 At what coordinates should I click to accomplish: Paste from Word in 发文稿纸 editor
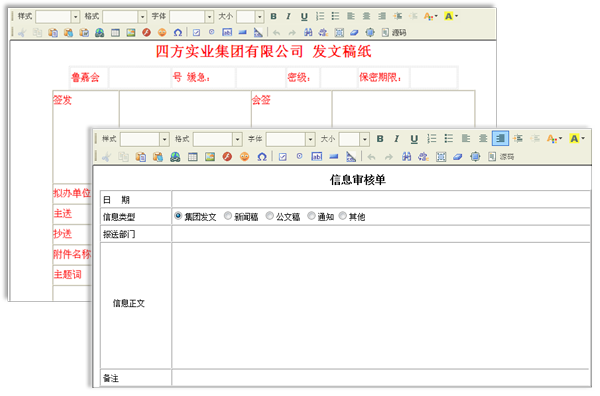click(84, 33)
